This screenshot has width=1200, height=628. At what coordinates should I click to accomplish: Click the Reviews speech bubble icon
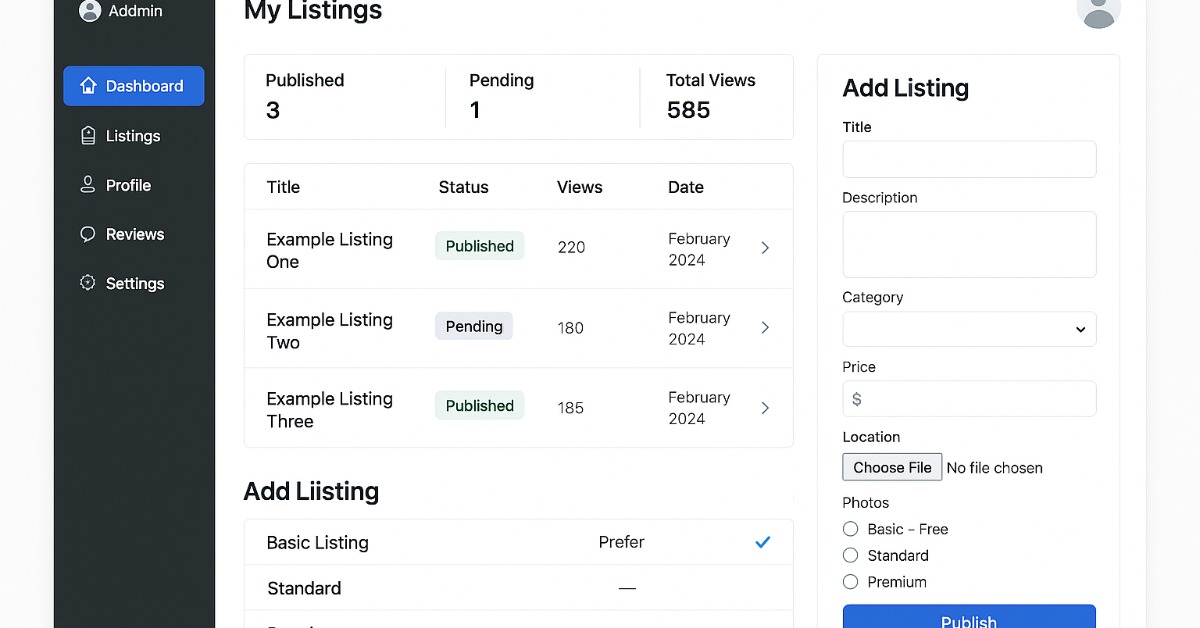[x=88, y=234]
